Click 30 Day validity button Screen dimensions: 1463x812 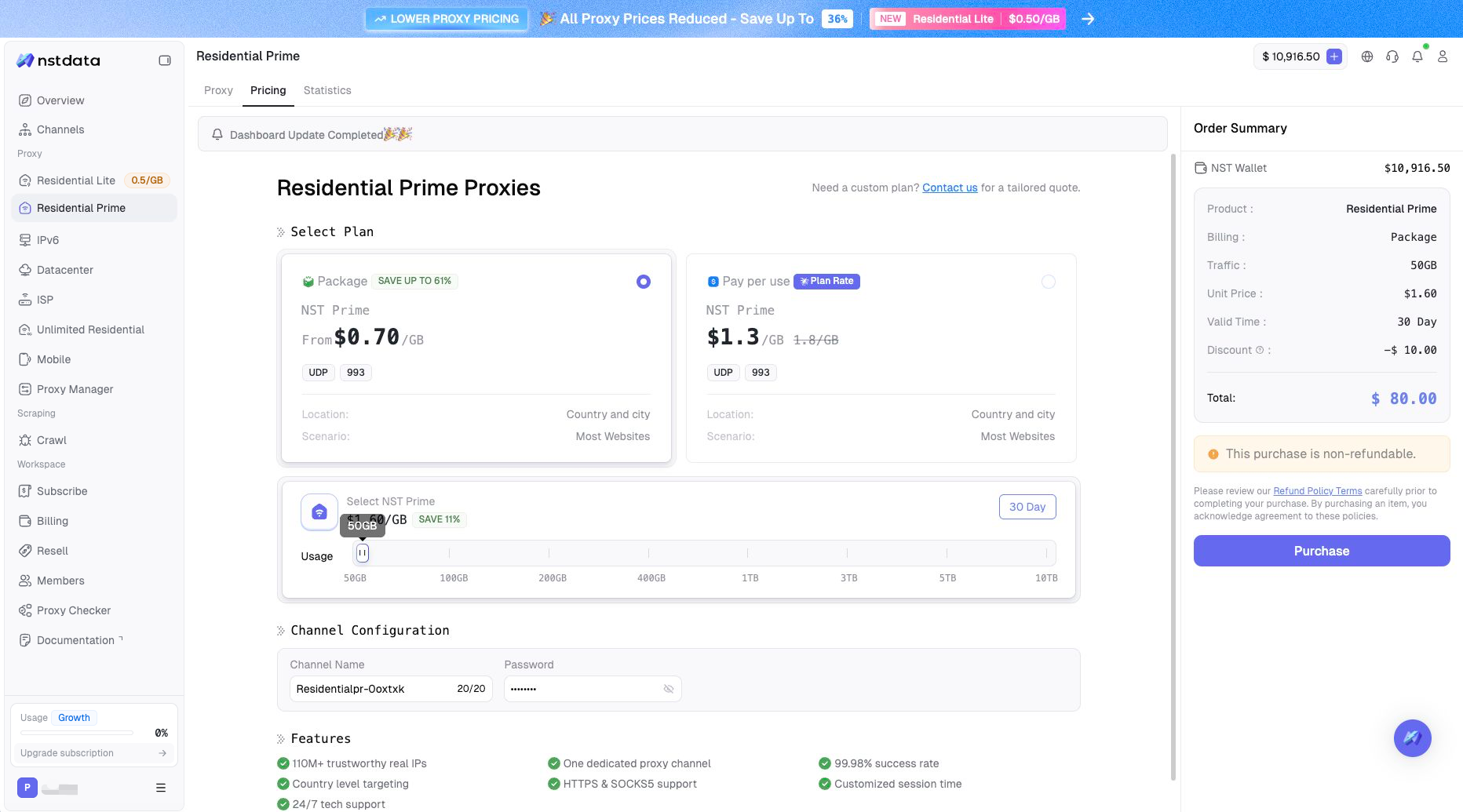(1027, 507)
